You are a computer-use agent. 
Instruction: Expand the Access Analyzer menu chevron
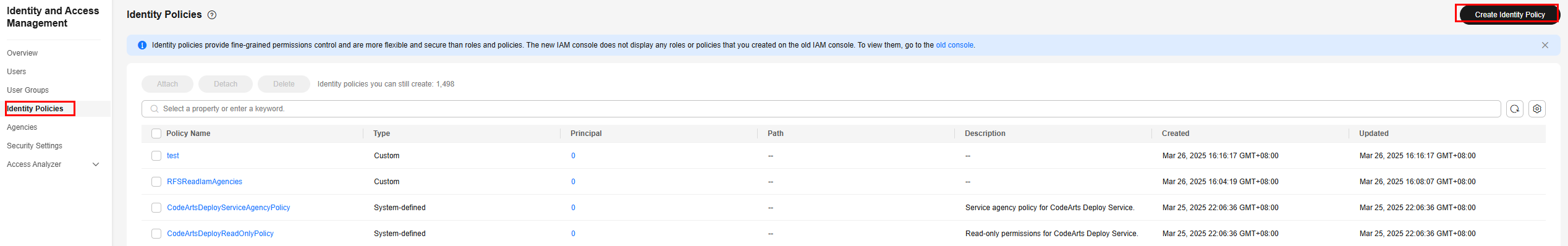(96, 164)
